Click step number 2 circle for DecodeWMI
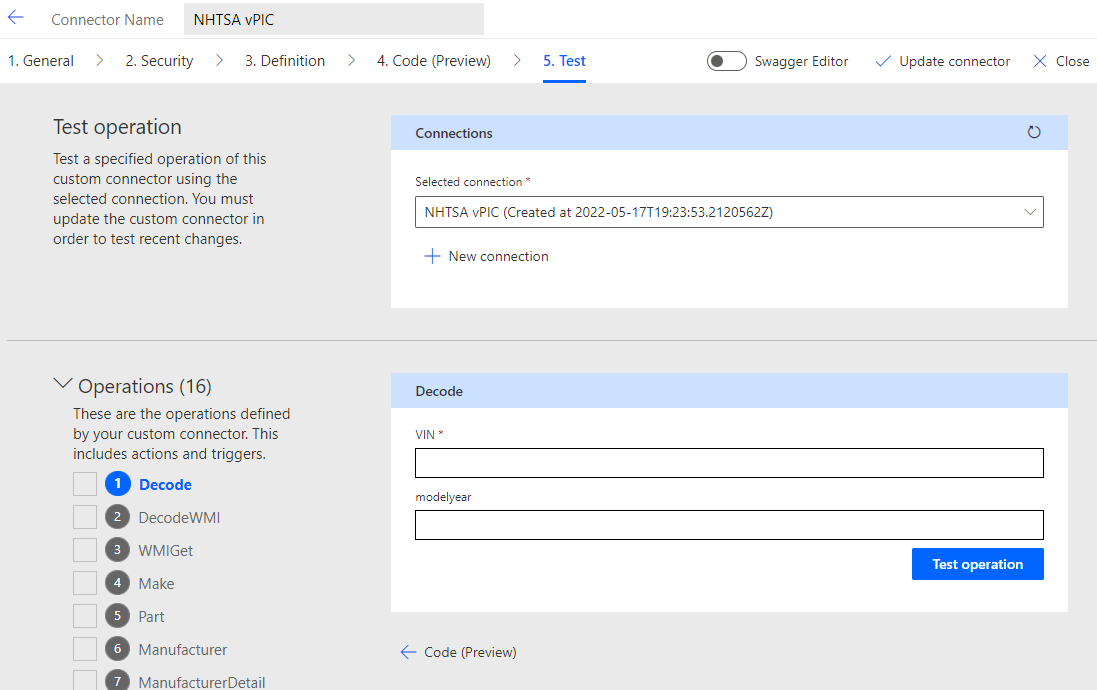Screen dimensions: 1097x690 pyautogui.click(x=118, y=517)
